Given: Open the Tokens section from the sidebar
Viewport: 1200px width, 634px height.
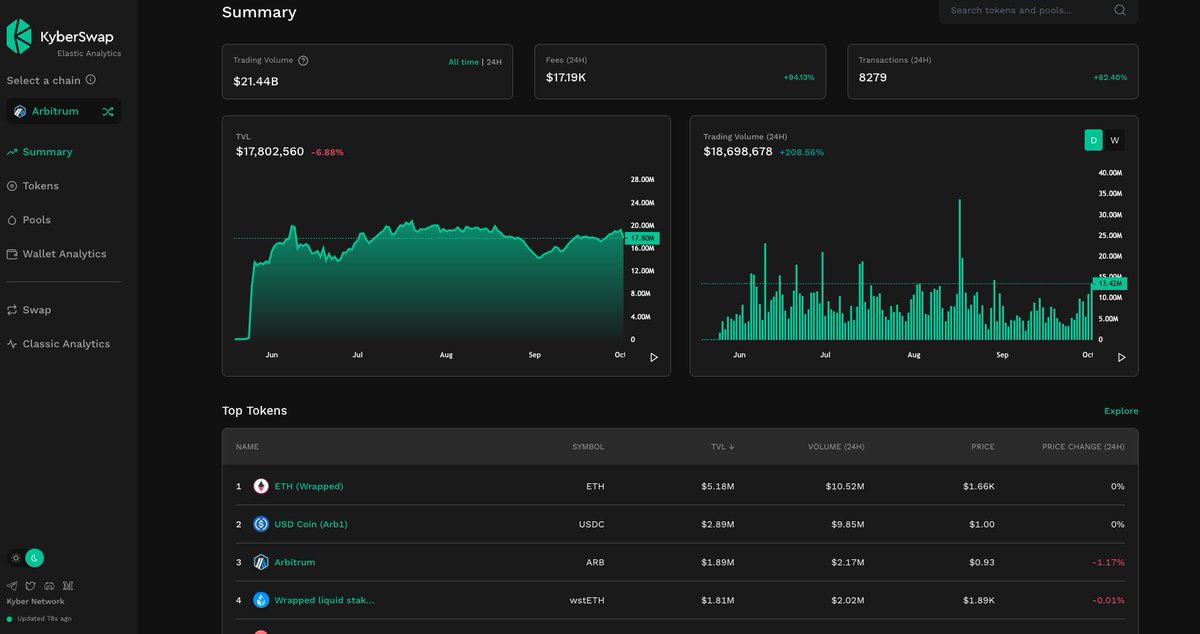Looking at the screenshot, I should pos(38,186).
